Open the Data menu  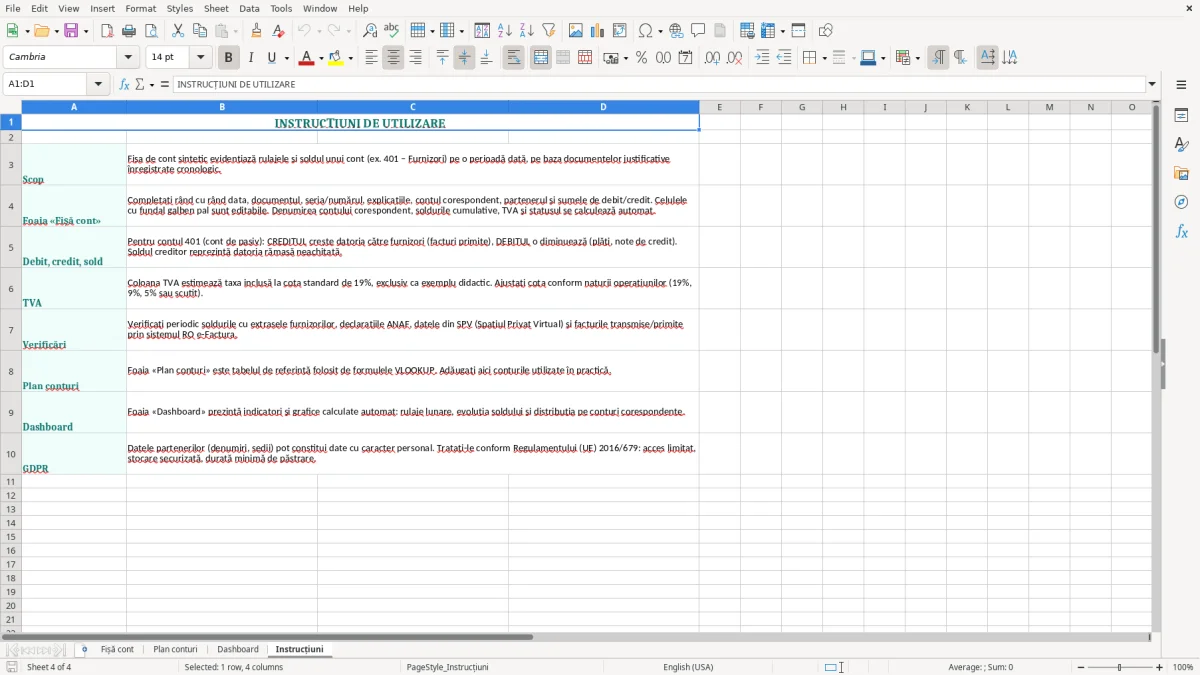(x=249, y=8)
